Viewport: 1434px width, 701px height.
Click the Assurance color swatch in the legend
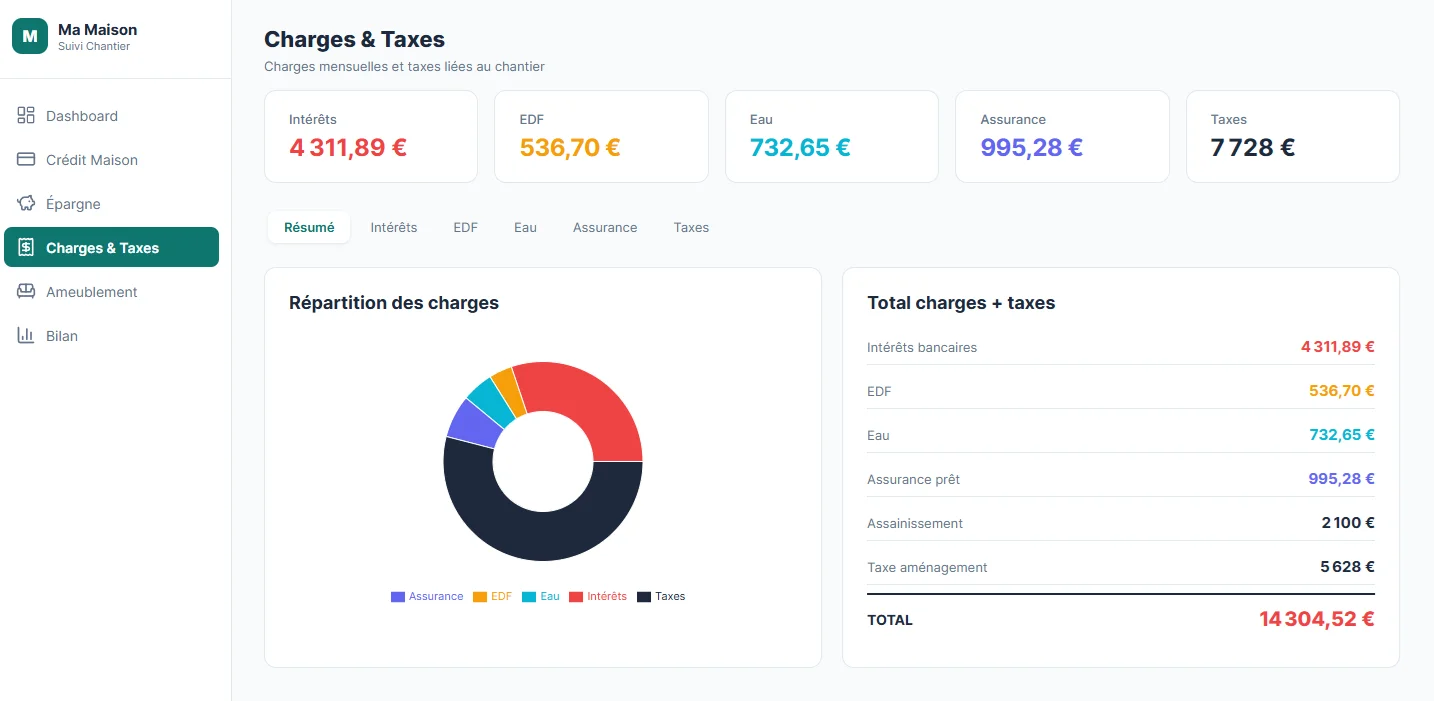click(x=396, y=596)
